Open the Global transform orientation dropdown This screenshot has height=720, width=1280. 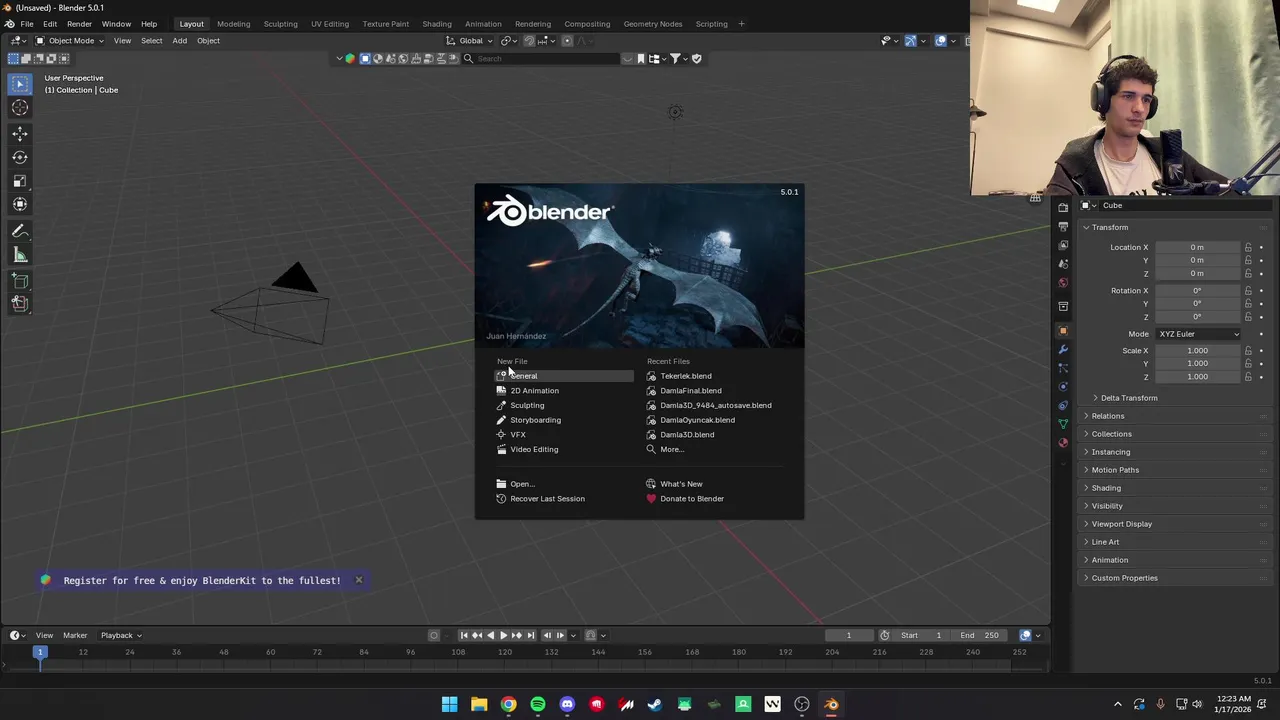(x=470, y=41)
